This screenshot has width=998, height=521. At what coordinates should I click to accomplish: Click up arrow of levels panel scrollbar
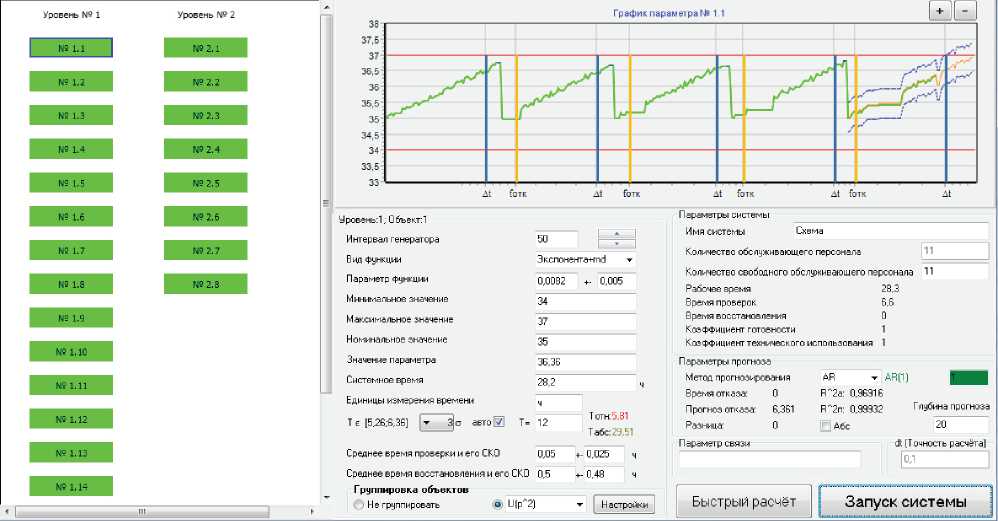327,7
